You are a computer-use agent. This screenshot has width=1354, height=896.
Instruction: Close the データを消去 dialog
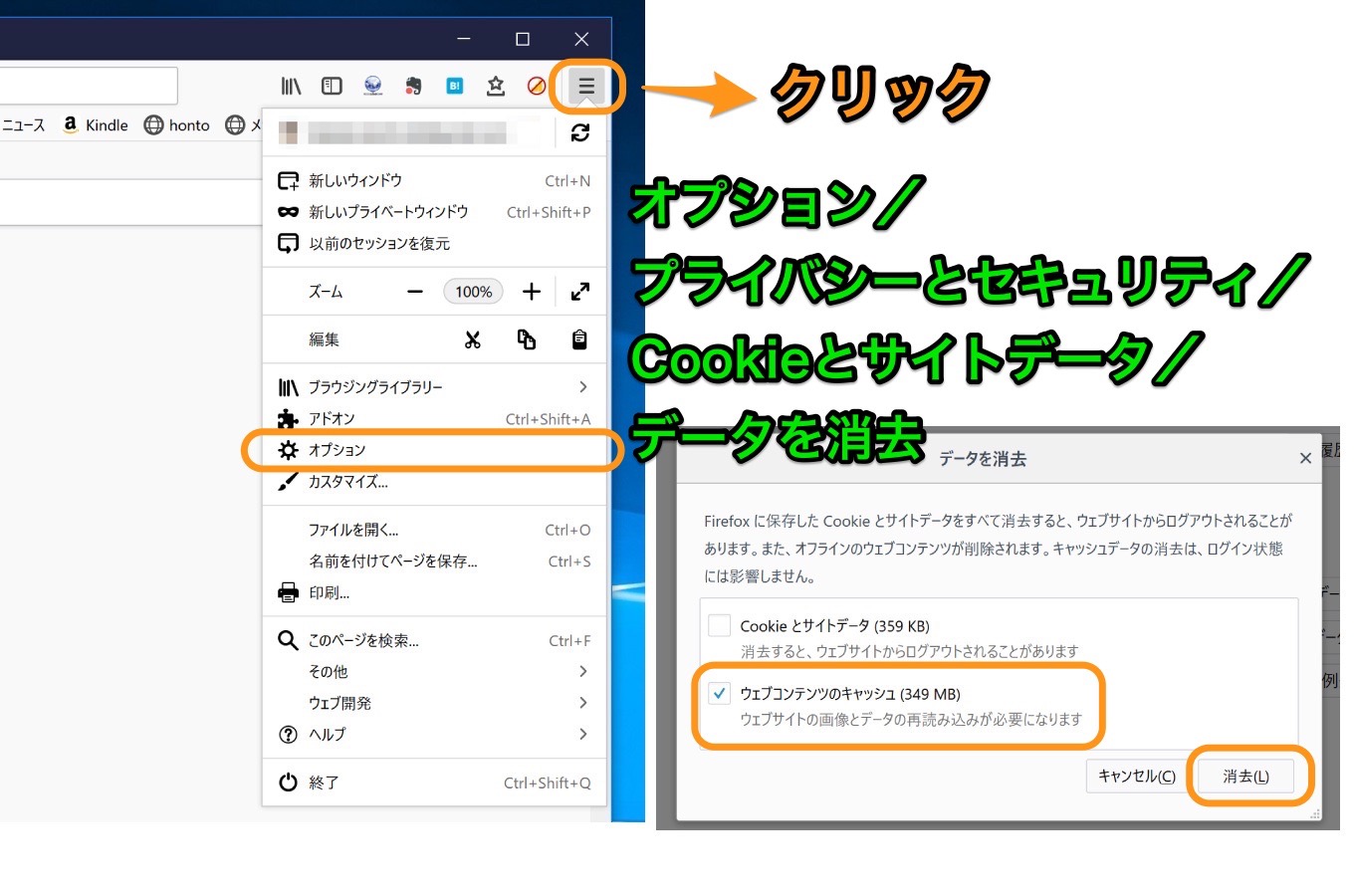1305,458
